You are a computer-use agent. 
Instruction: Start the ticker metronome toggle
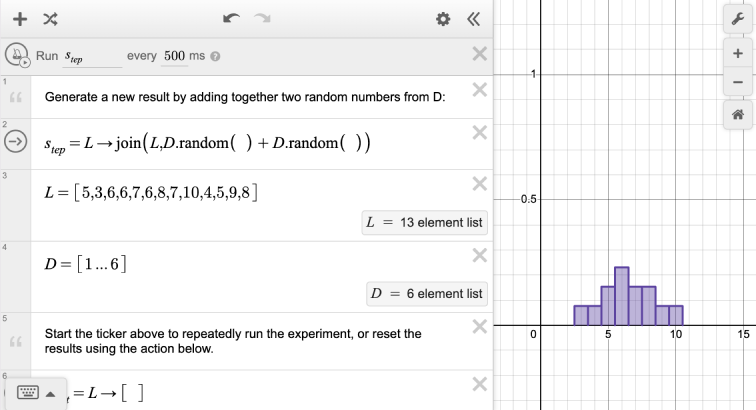[x=17, y=56]
